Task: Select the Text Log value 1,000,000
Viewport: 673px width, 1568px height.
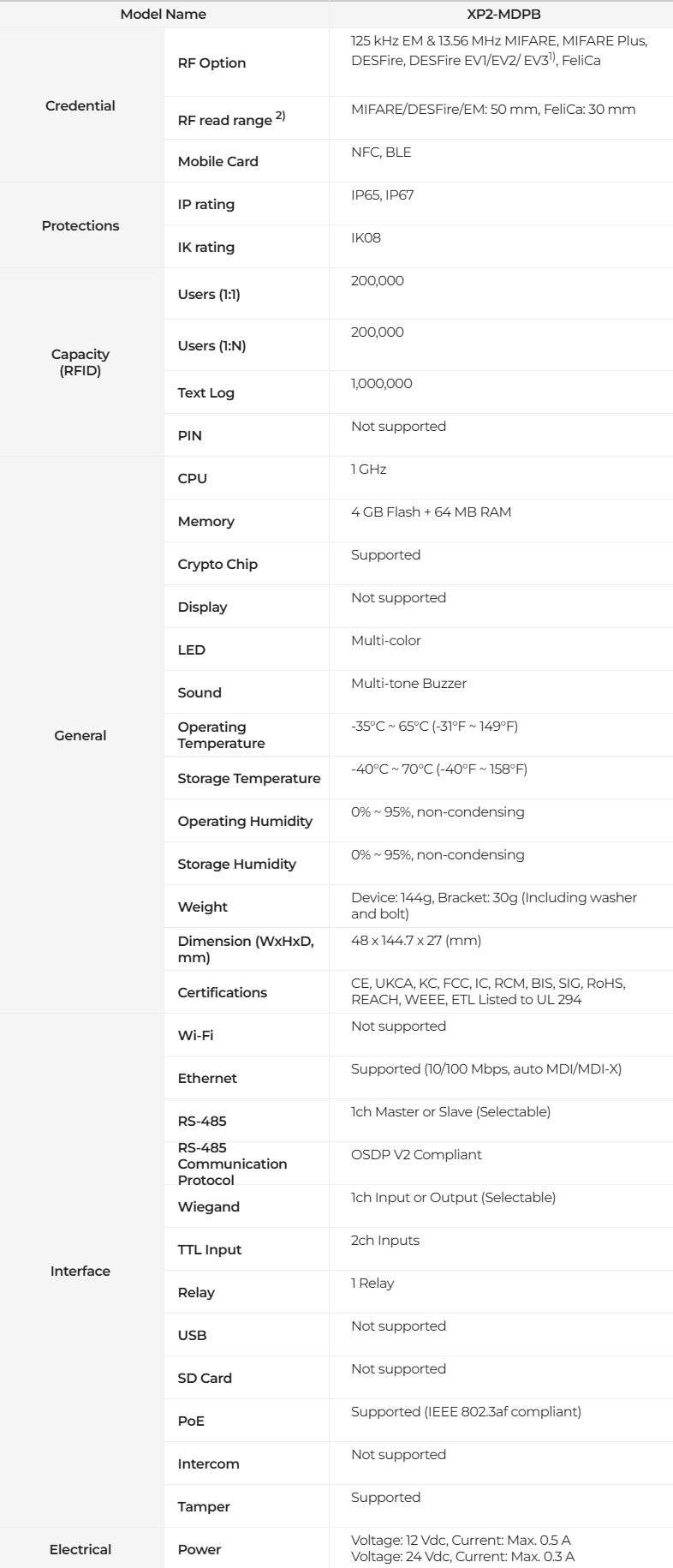Action: 381,384
